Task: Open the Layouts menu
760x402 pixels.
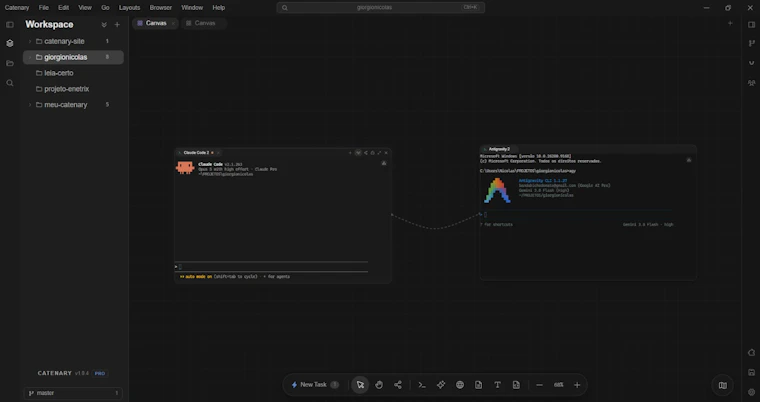Action: tap(129, 7)
